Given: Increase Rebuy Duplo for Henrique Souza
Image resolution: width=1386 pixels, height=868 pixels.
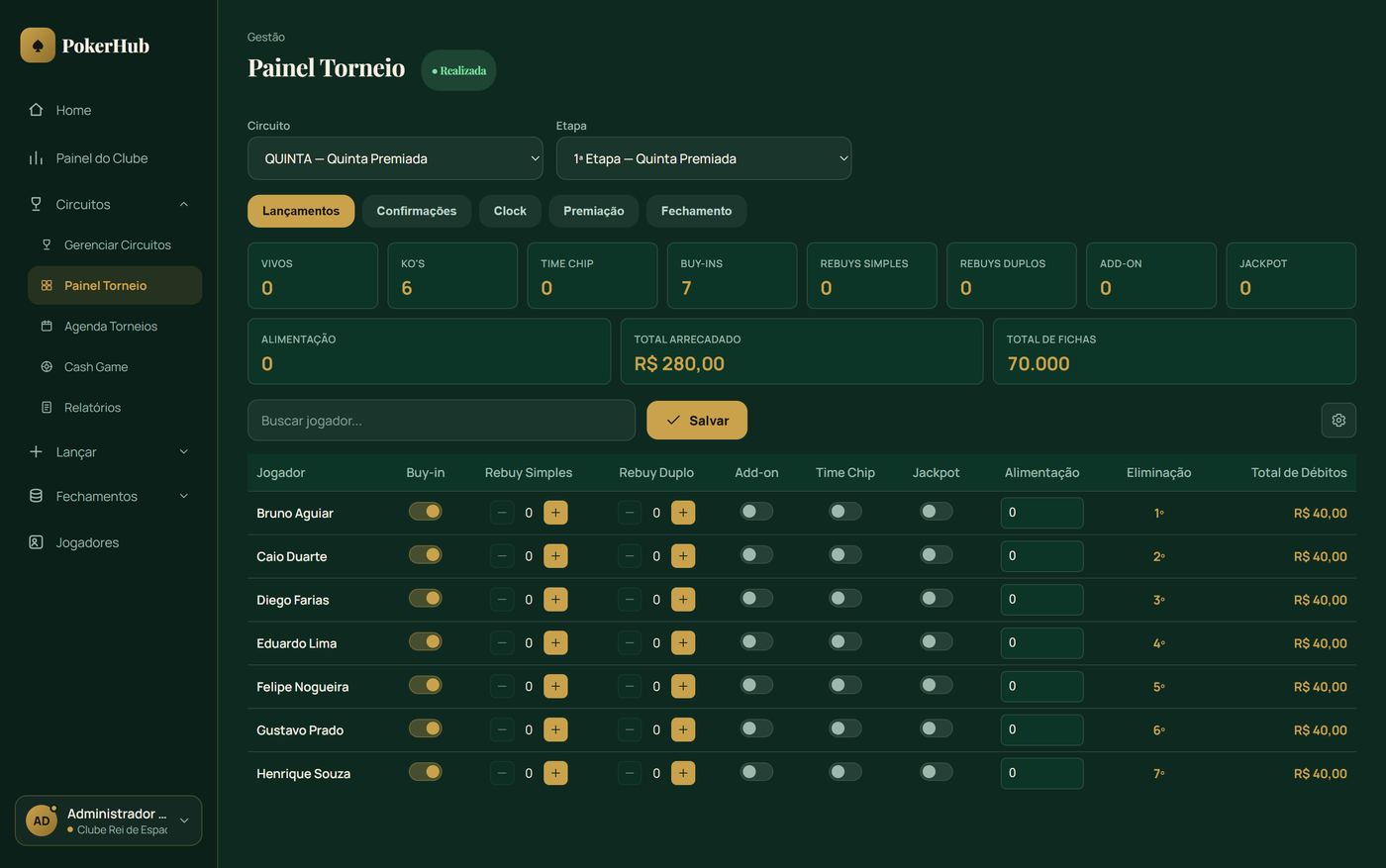Looking at the screenshot, I should pyautogui.click(x=683, y=774).
